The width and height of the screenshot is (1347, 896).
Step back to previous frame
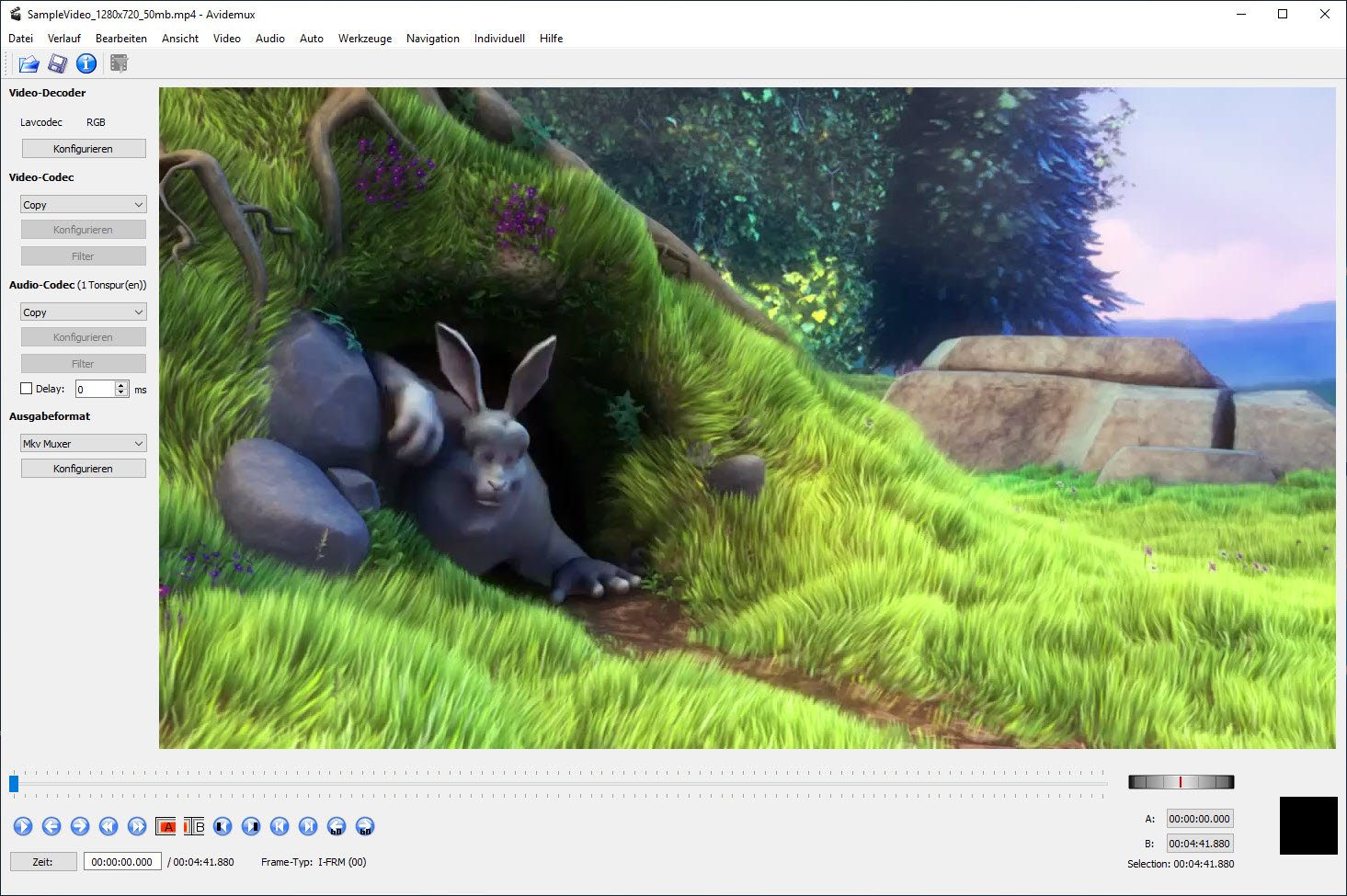[51, 826]
